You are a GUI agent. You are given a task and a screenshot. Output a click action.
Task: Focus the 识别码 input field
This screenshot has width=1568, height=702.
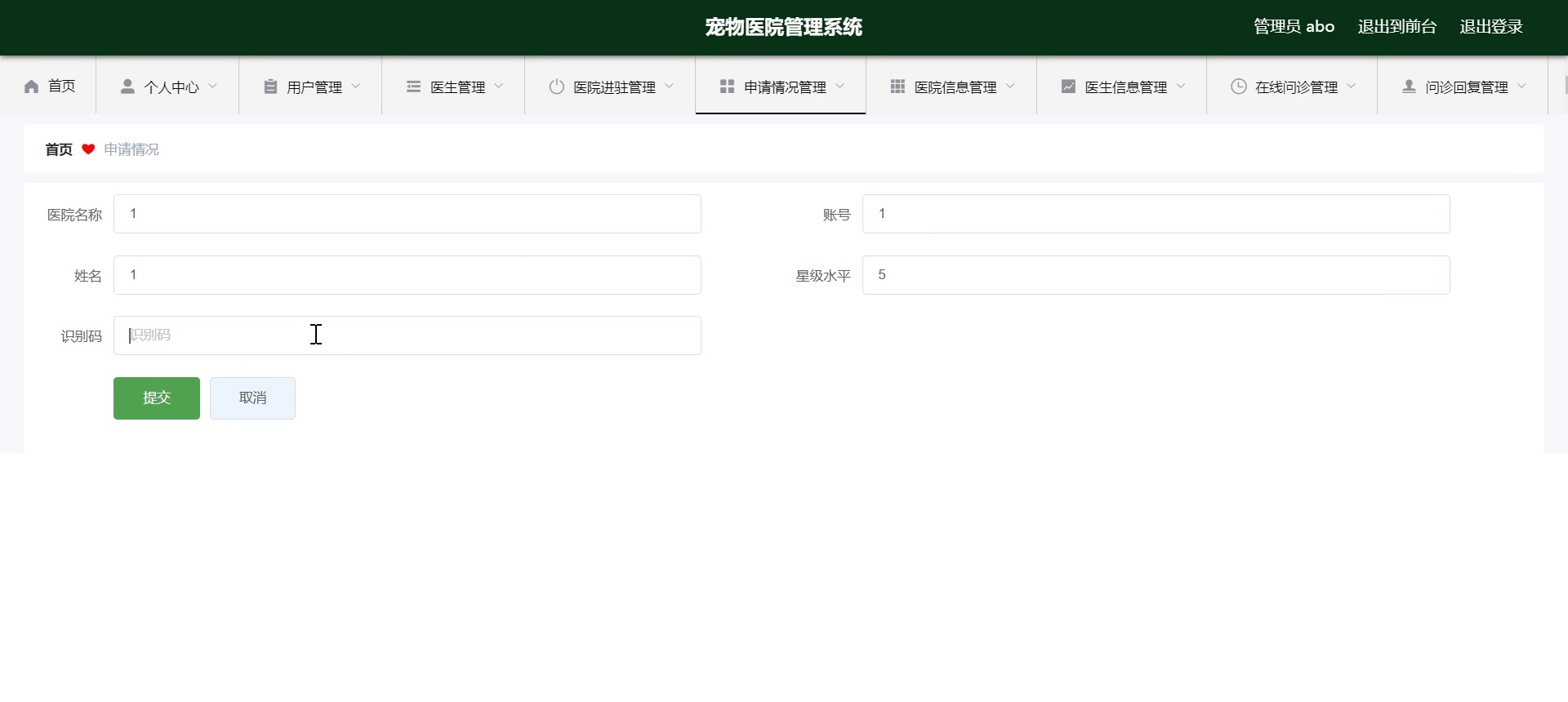pos(408,335)
